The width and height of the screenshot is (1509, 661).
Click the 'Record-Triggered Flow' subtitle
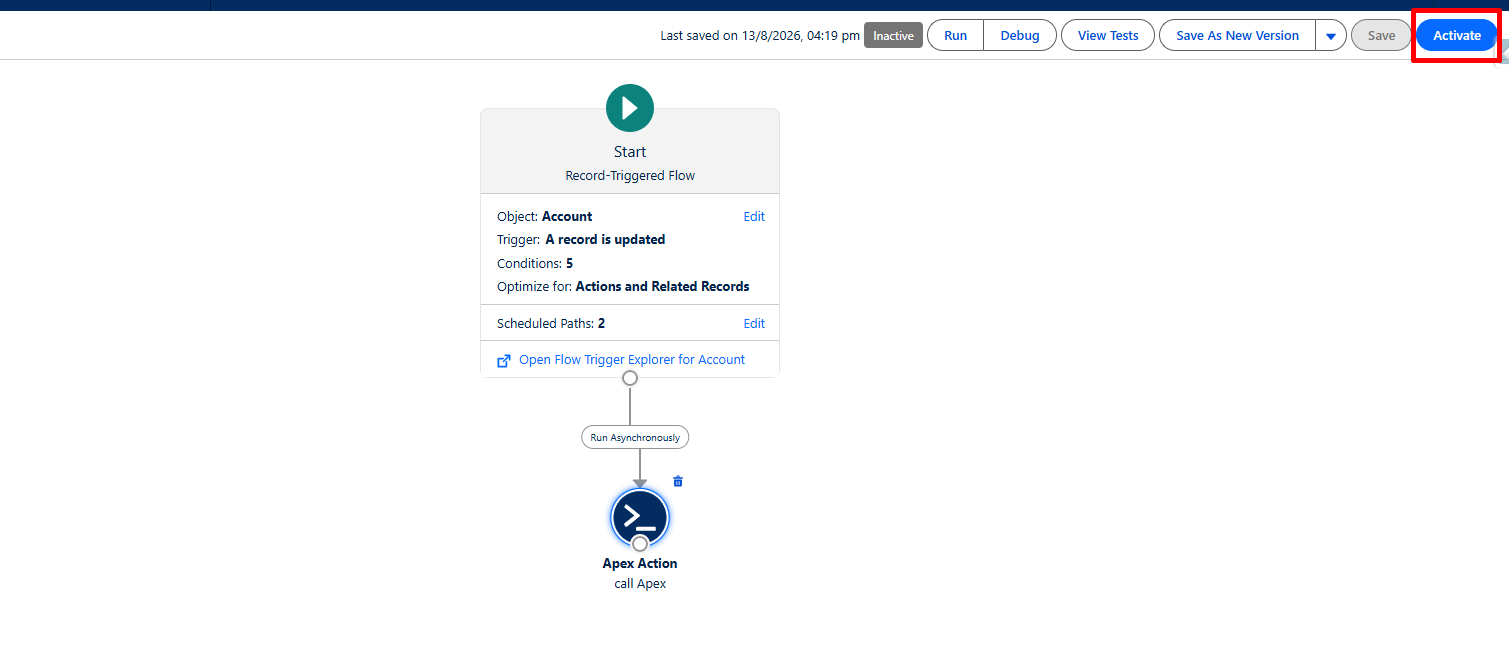[x=630, y=176]
